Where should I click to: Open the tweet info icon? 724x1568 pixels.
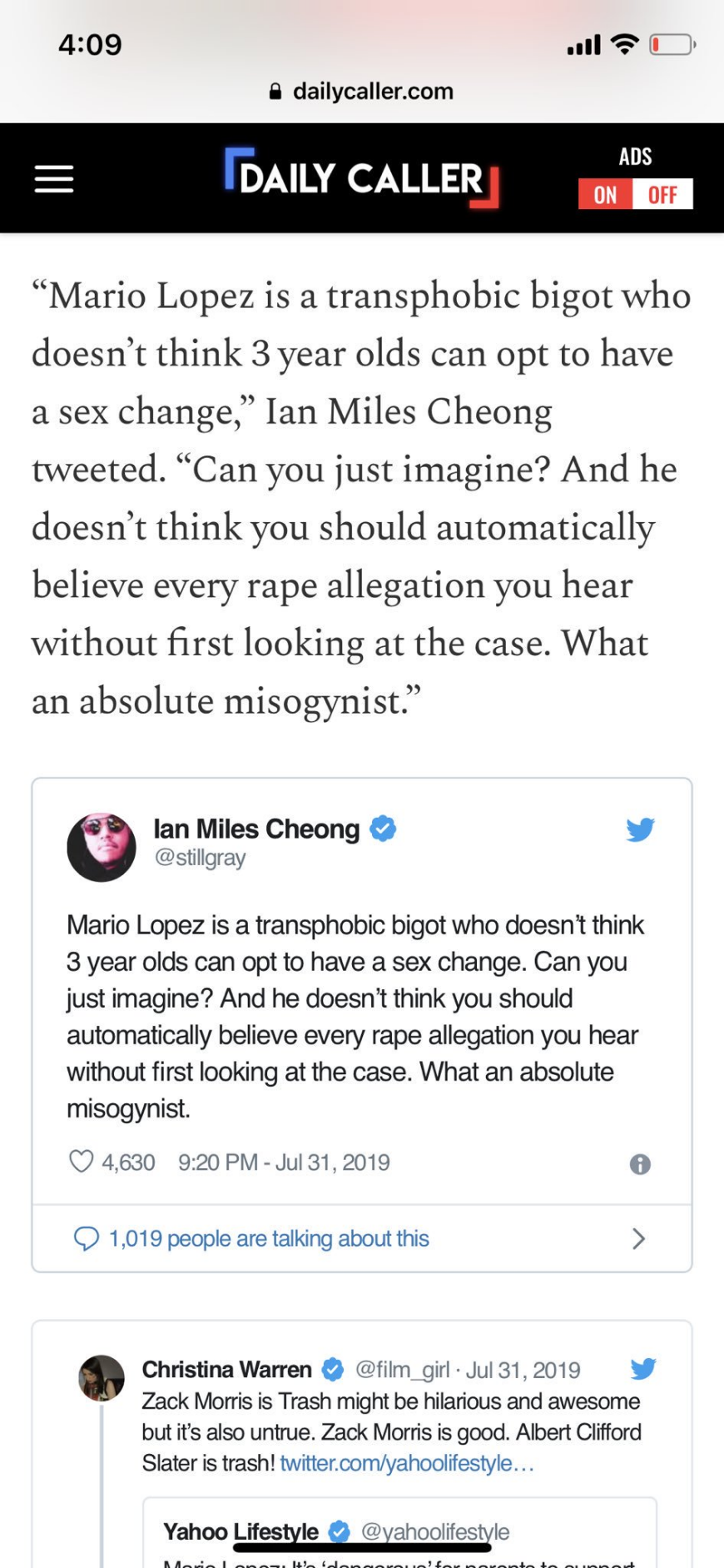[640, 1164]
